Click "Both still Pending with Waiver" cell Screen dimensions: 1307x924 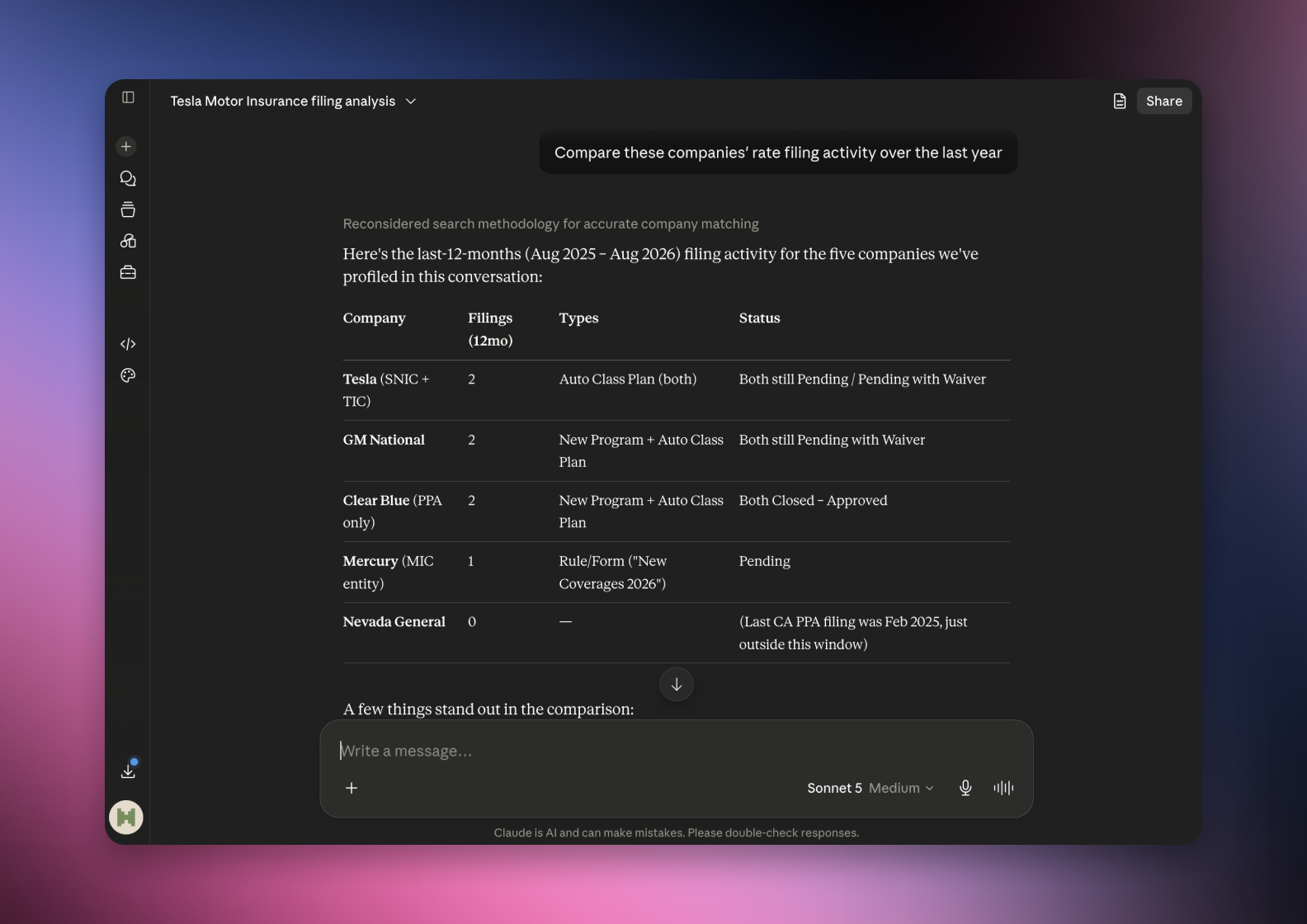coord(832,440)
